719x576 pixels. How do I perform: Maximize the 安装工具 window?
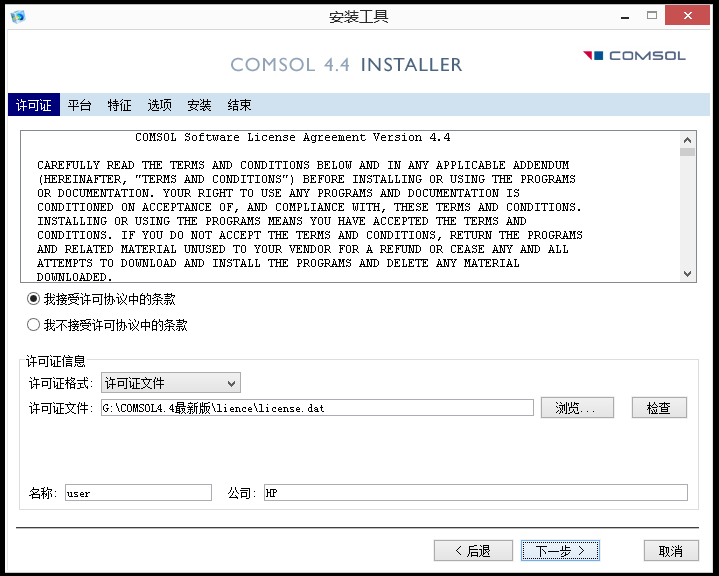pos(652,15)
